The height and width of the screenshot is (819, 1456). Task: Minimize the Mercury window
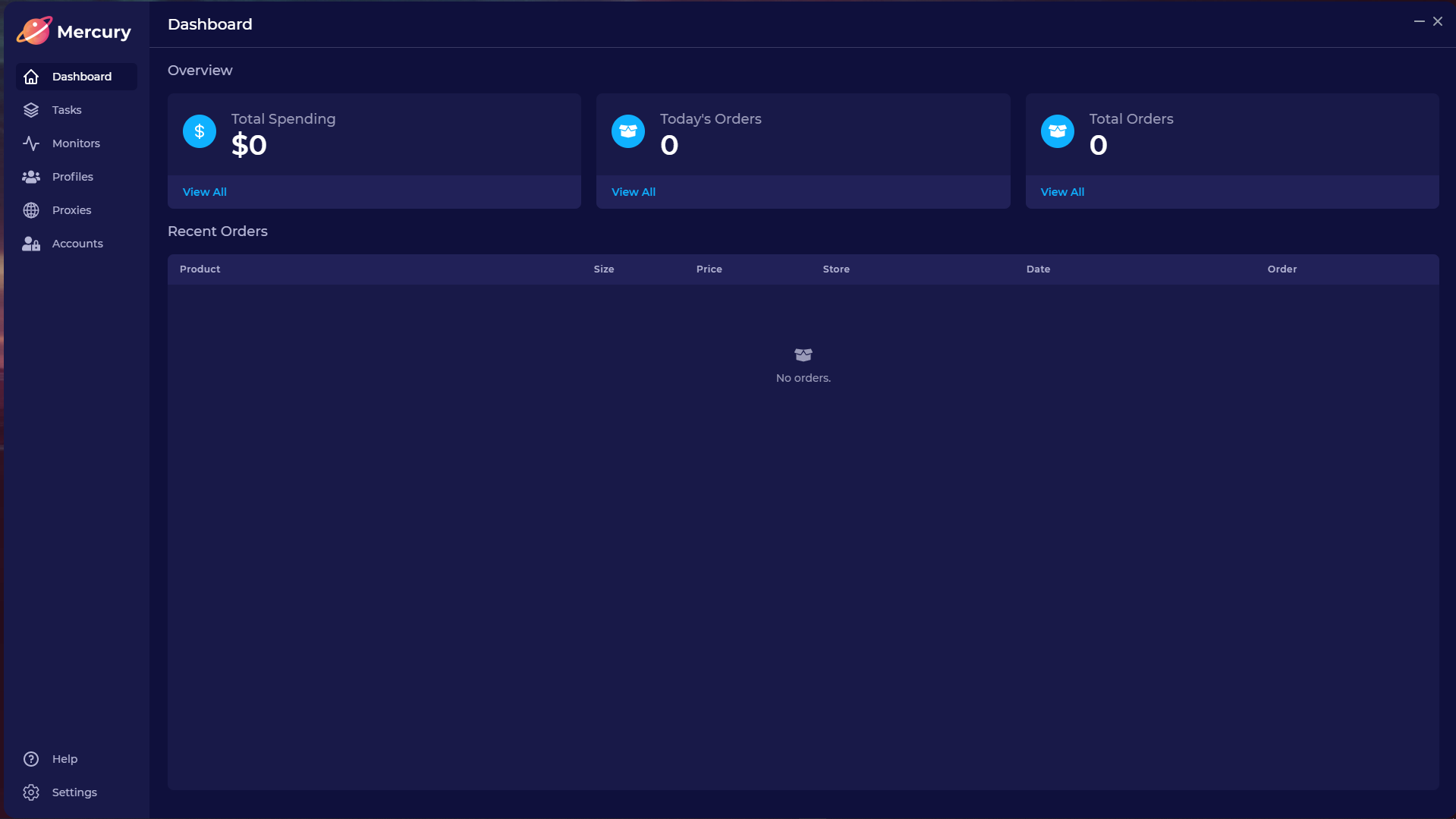pos(1419,21)
